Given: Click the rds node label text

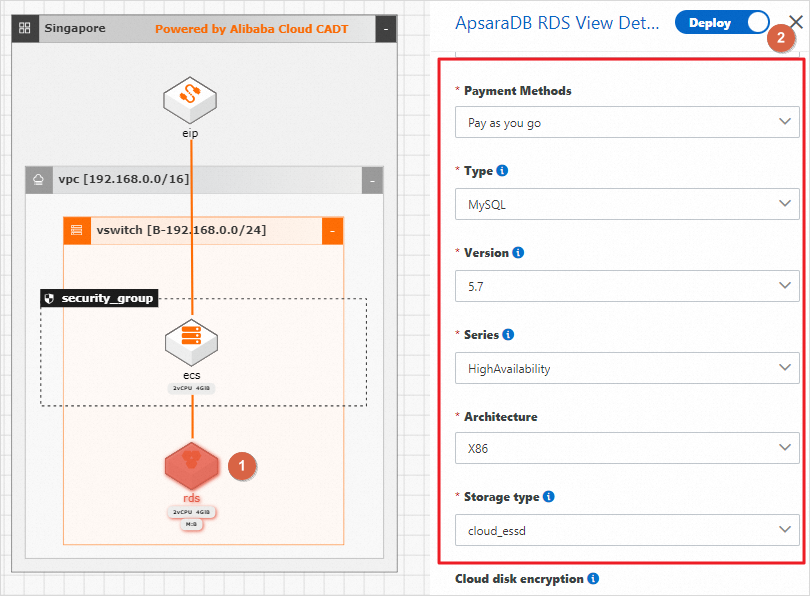Looking at the screenshot, I should click(x=192, y=498).
